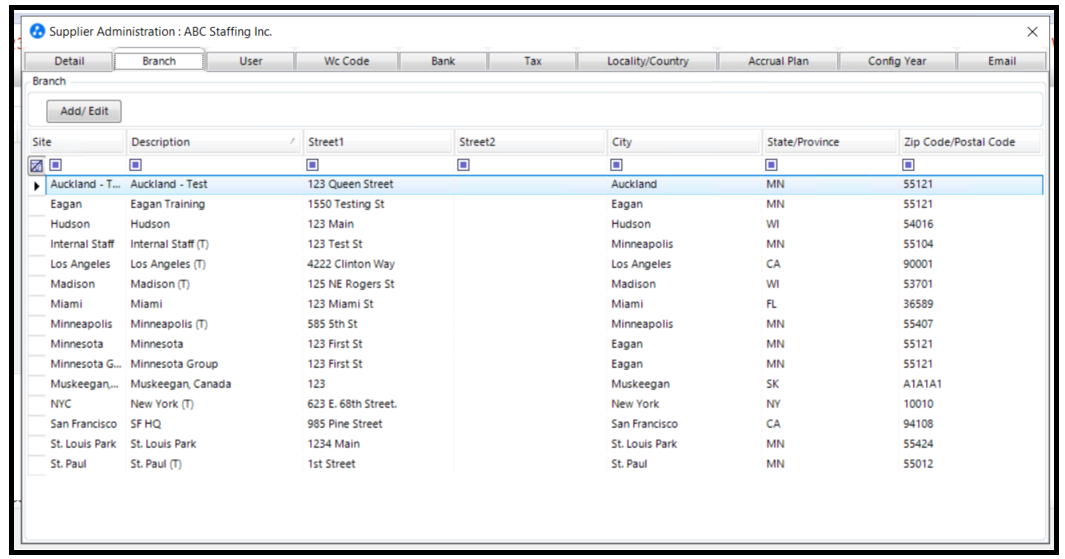
Task: Click the filter icon under Site column
Action: pos(56,164)
